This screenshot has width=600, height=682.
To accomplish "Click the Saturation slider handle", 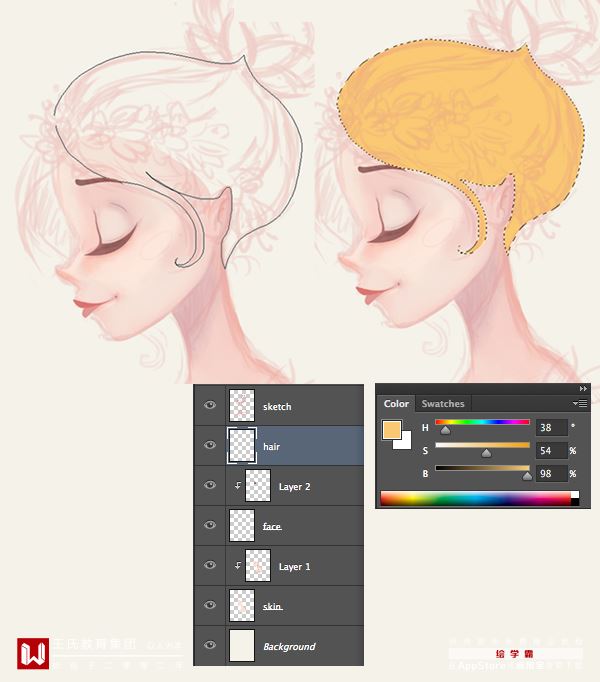I will click(x=486, y=454).
